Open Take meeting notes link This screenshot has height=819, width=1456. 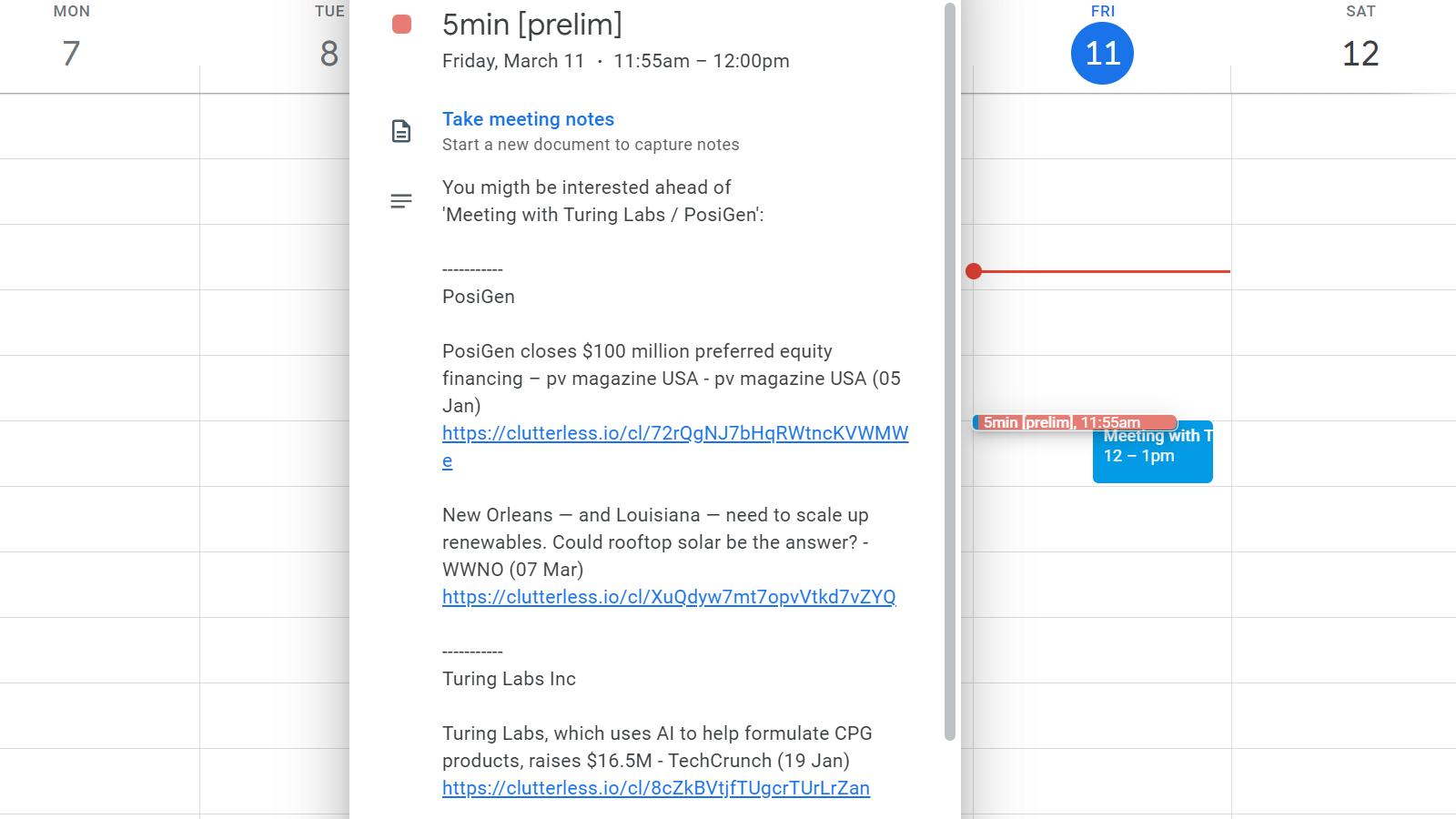[x=528, y=119]
